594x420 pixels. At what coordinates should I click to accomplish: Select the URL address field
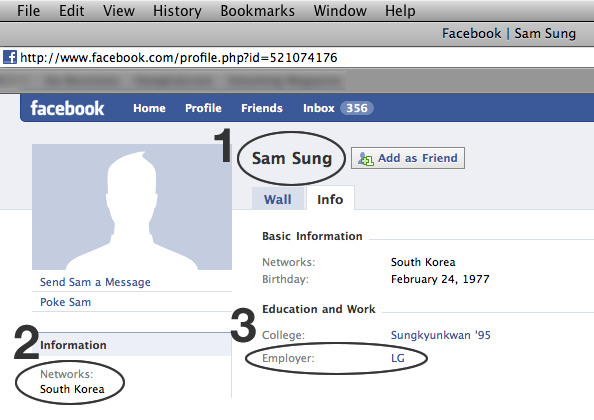point(297,58)
